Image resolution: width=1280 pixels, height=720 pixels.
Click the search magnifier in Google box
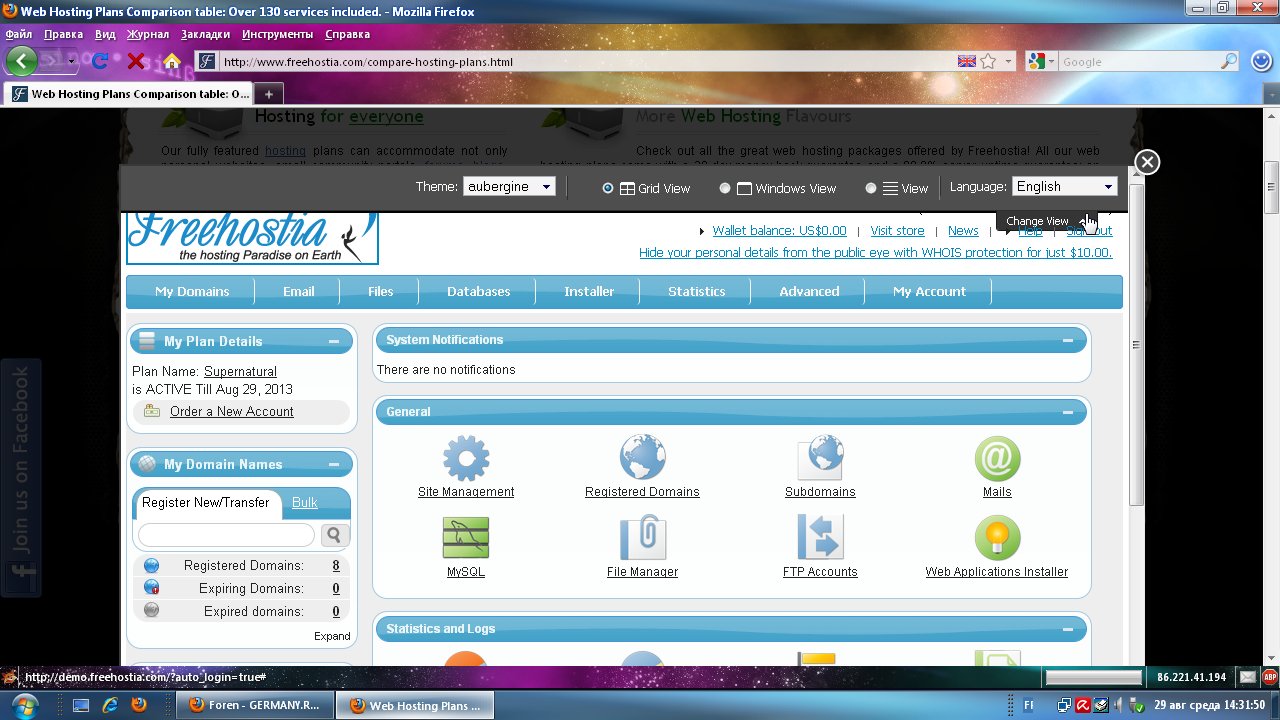pyautogui.click(x=1229, y=61)
